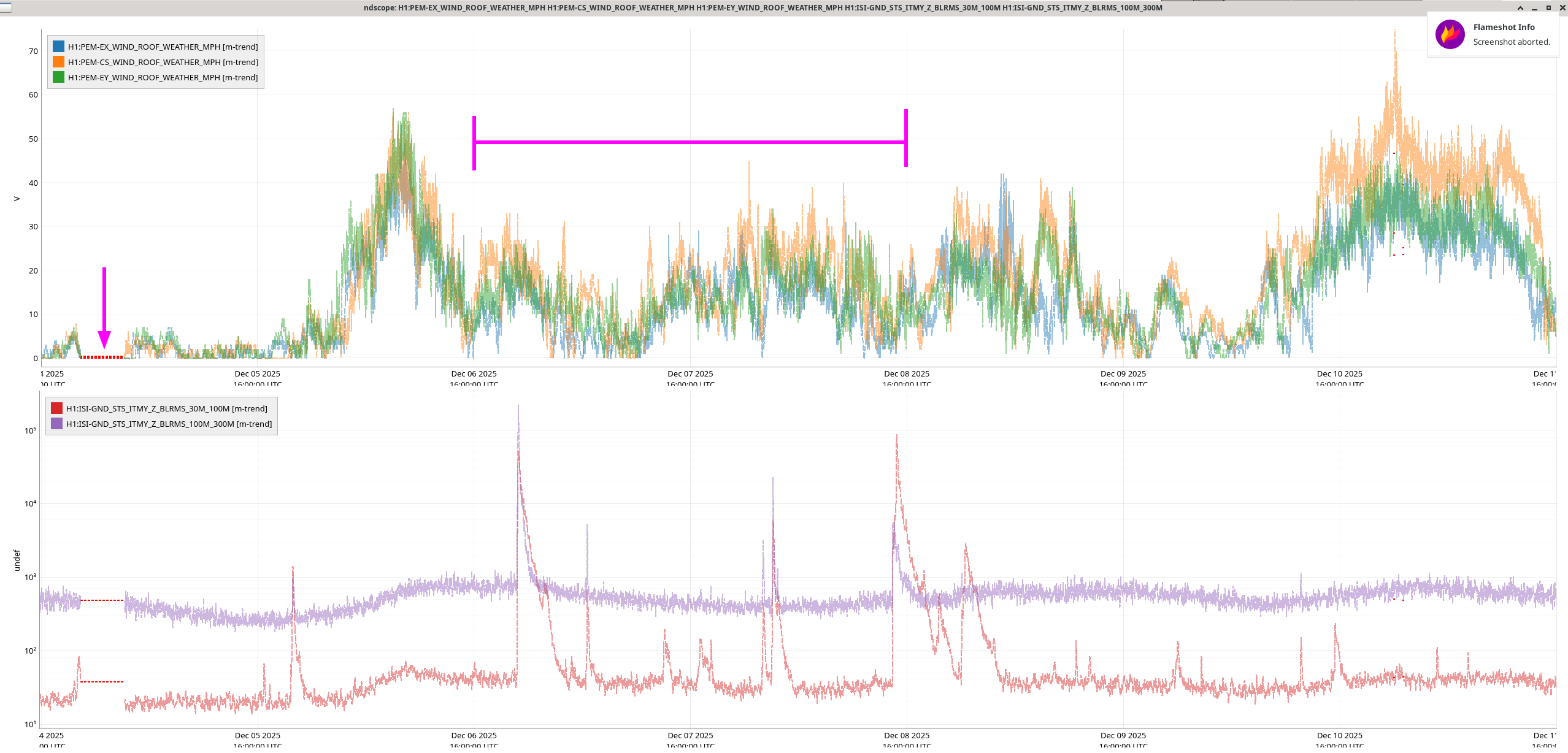Click the shade (roll-up) arrow in title bar
This screenshot has height=753, width=1568.
pos(1520,8)
